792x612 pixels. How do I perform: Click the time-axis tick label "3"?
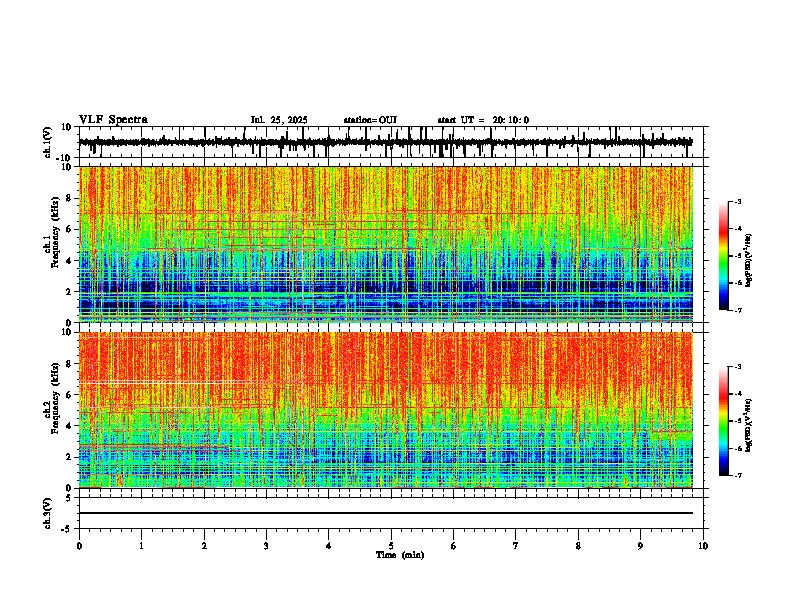tap(266, 546)
